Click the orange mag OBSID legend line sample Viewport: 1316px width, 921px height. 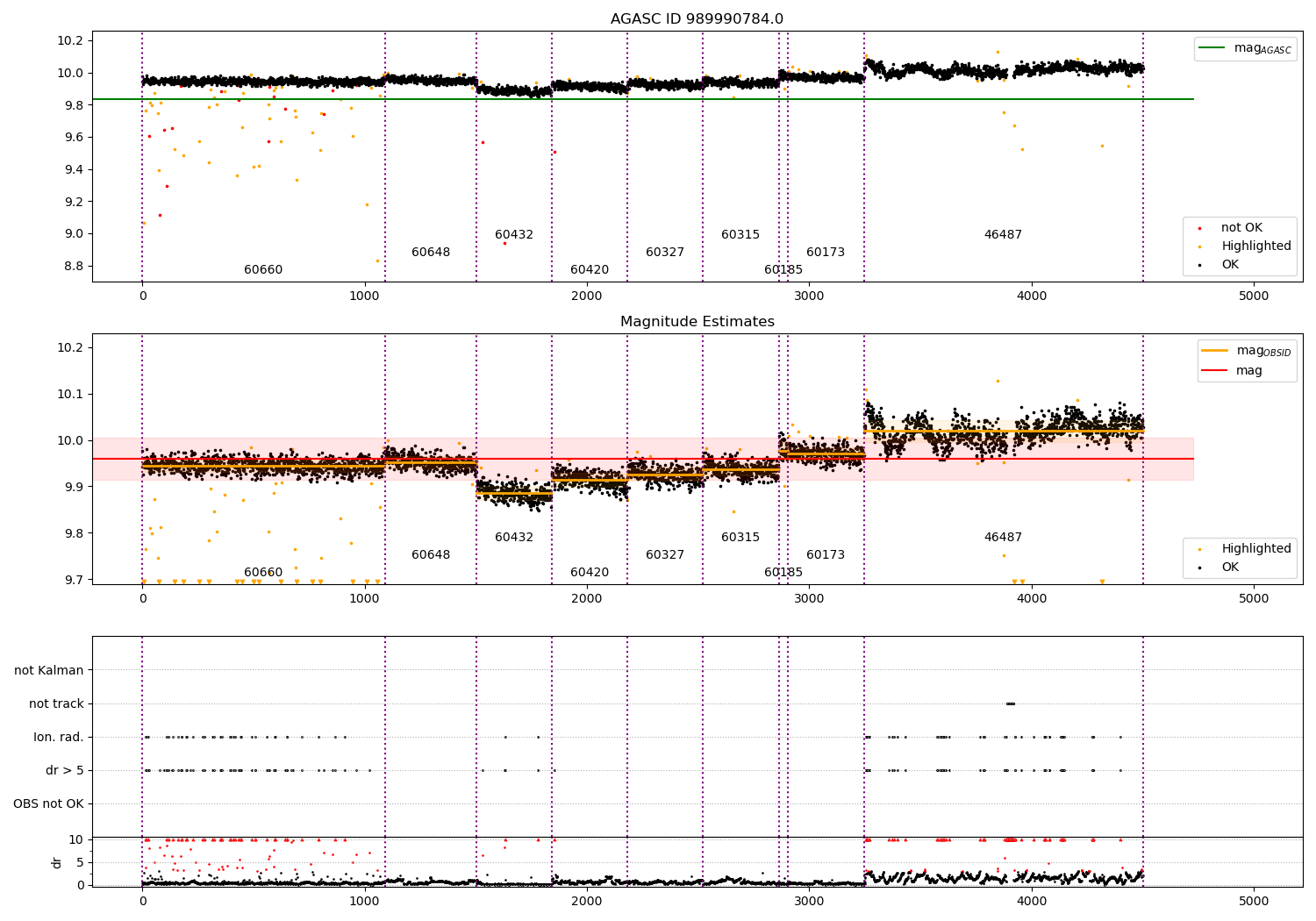(x=1215, y=350)
